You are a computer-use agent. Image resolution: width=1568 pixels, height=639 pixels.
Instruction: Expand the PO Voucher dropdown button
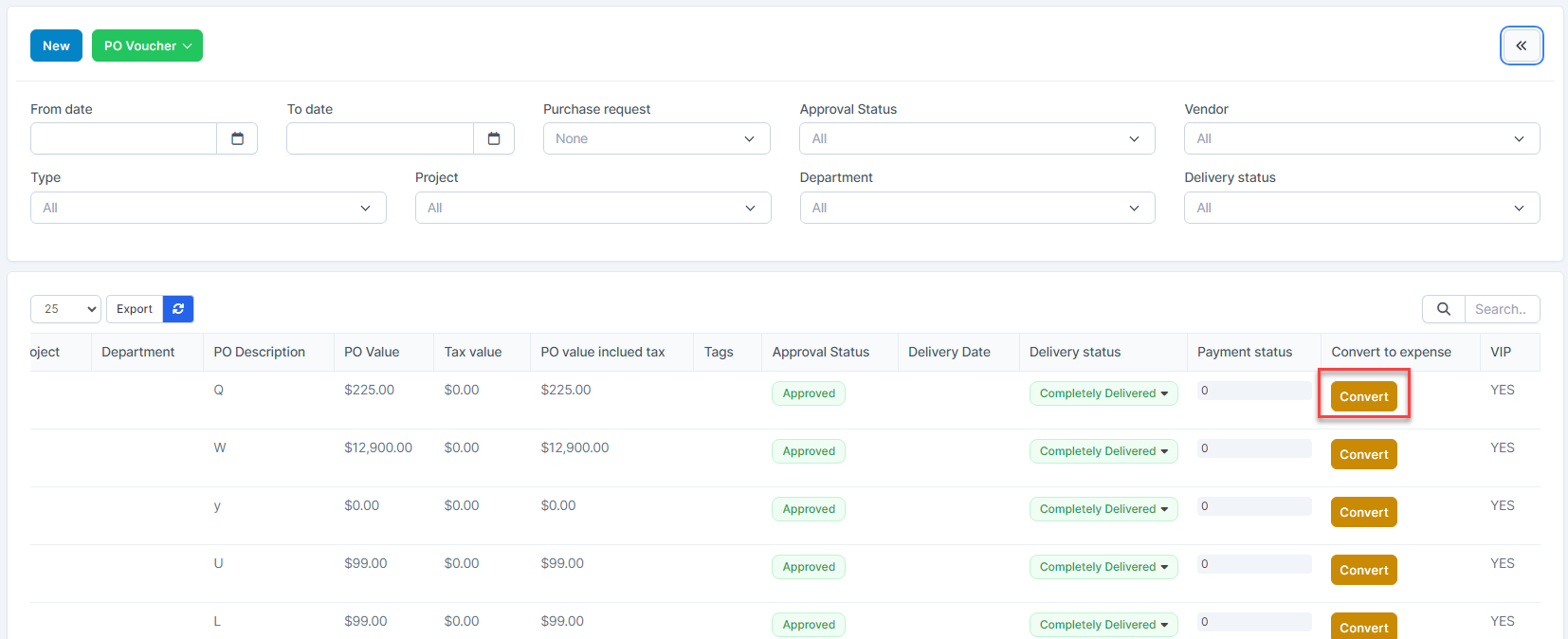147,46
